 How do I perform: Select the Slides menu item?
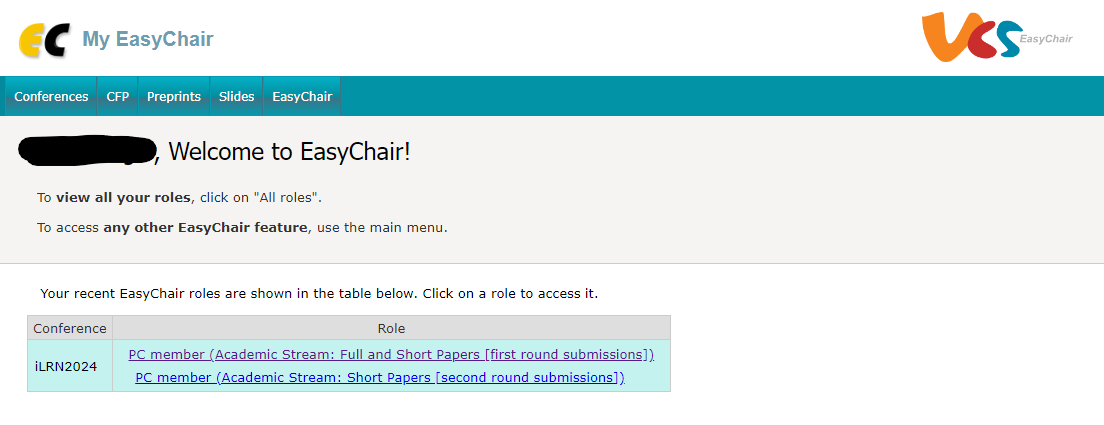coord(237,97)
